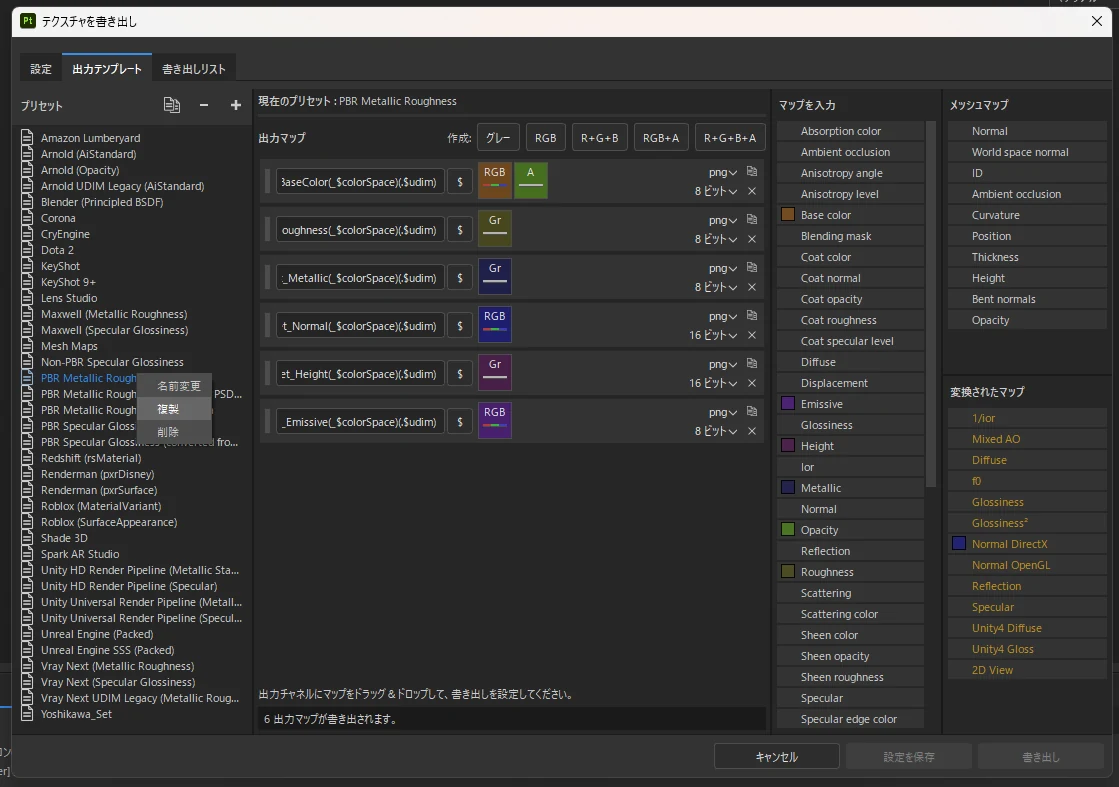Create a グレー output map
The width and height of the screenshot is (1119, 787).
click(x=498, y=137)
